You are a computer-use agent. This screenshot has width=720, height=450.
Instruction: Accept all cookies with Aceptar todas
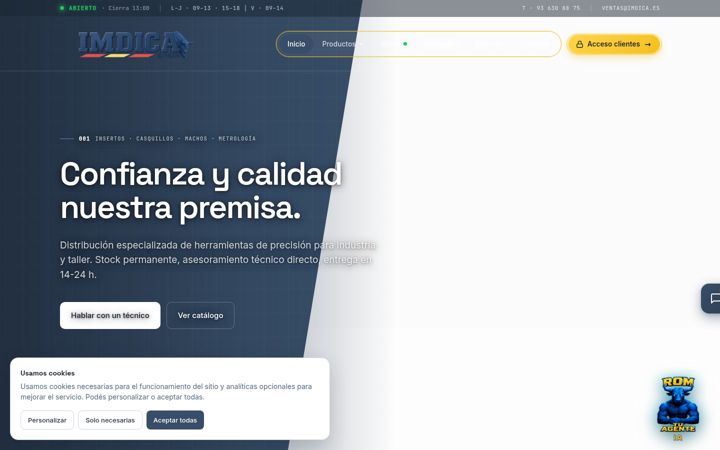175,420
